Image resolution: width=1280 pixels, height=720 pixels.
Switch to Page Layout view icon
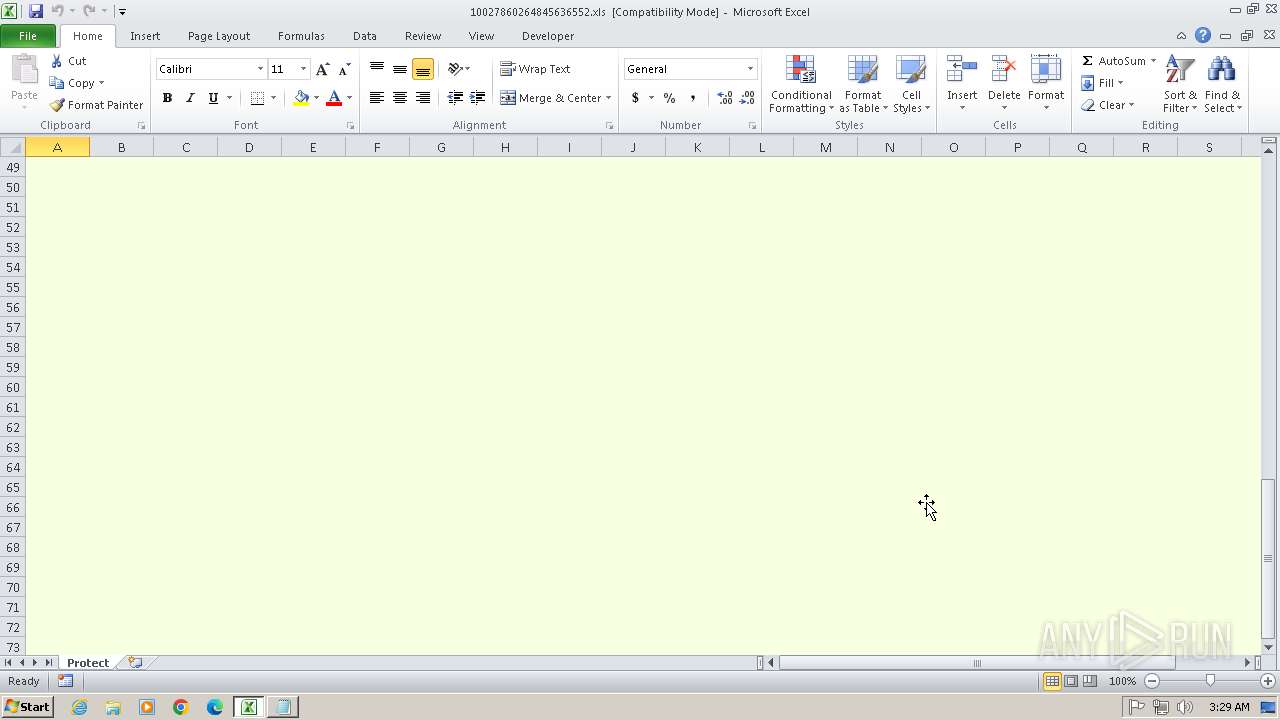point(1071,681)
